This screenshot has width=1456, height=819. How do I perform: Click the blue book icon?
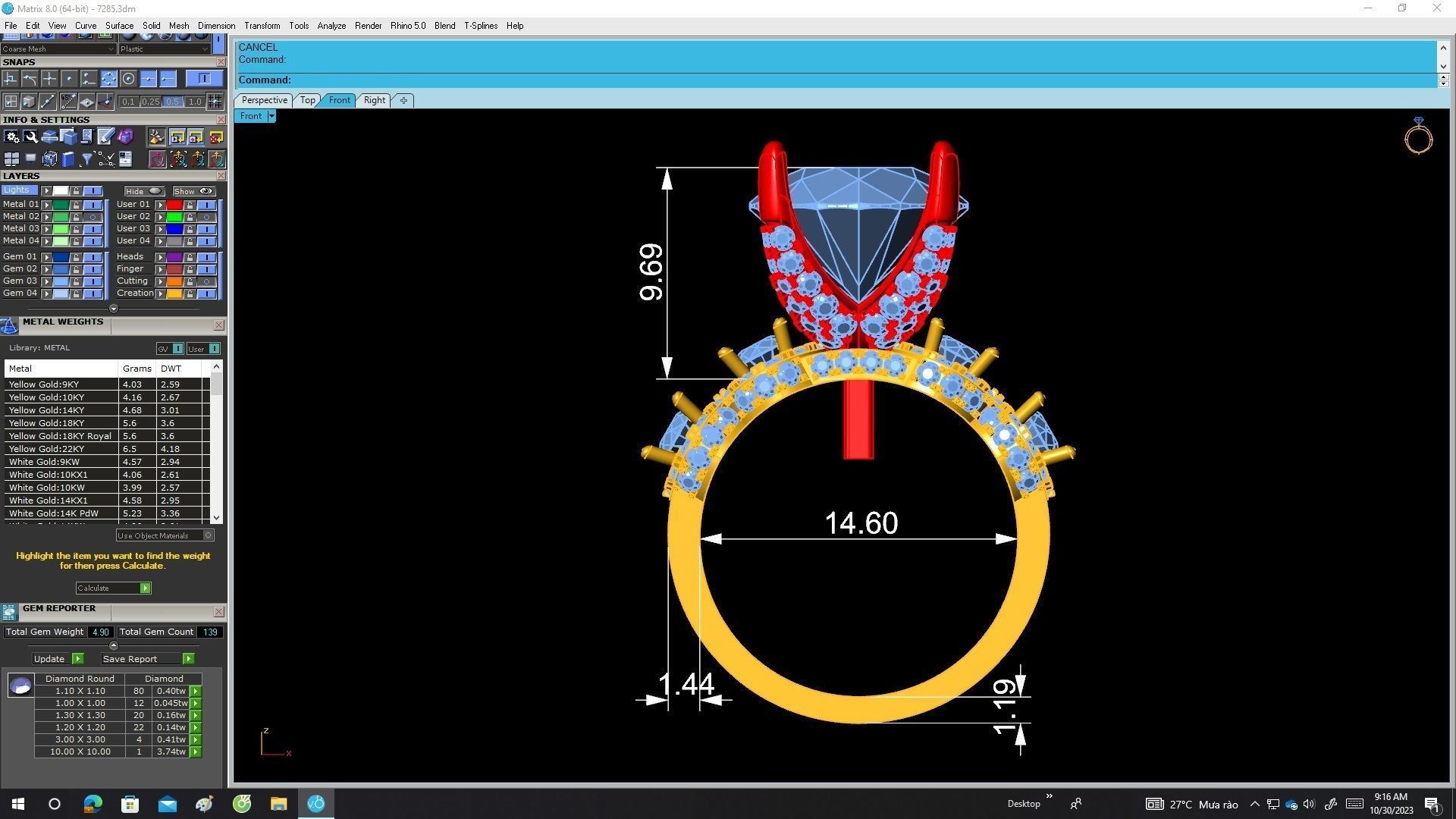pyautogui.click(x=68, y=158)
